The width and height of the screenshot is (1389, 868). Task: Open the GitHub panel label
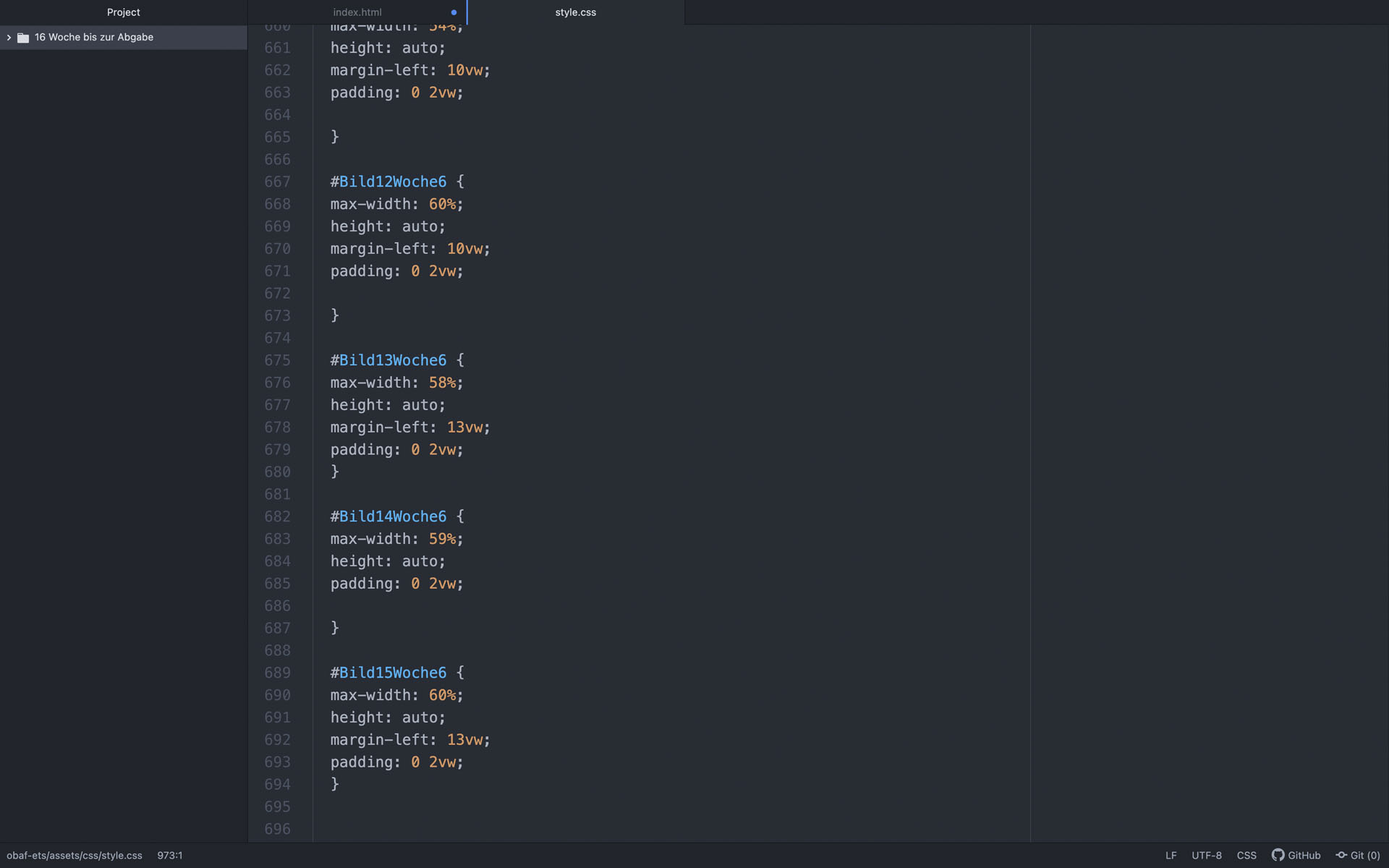pos(1304,856)
